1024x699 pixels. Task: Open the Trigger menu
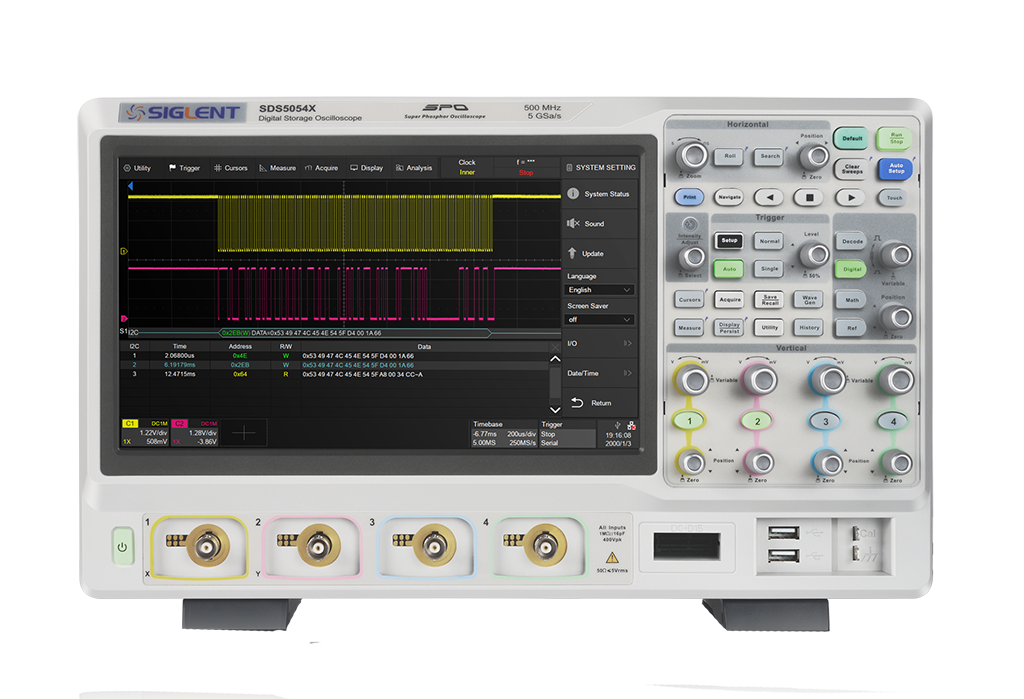185,168
